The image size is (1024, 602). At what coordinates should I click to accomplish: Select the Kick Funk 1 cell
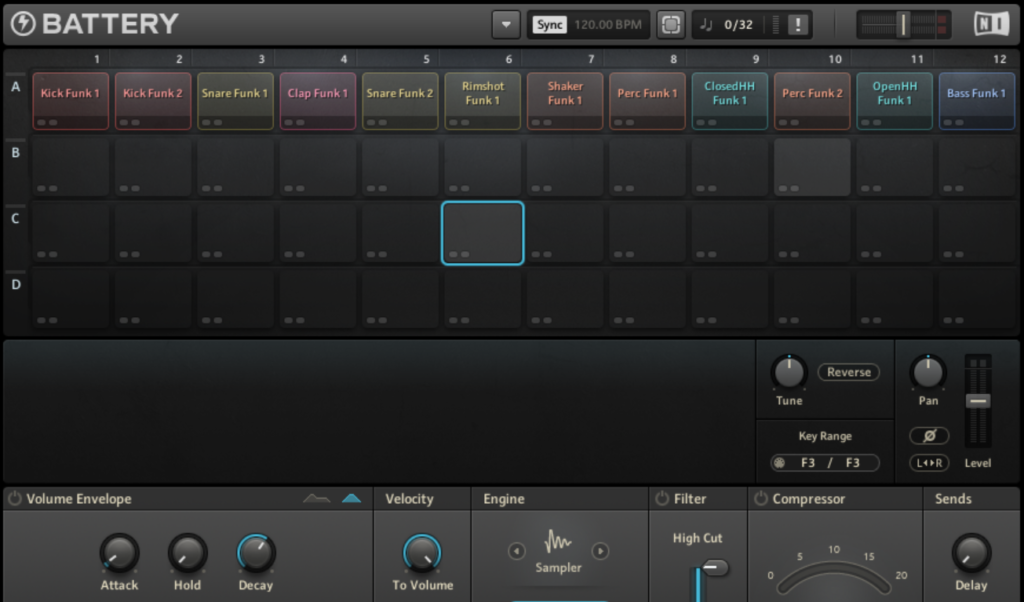tap(70, 100)
